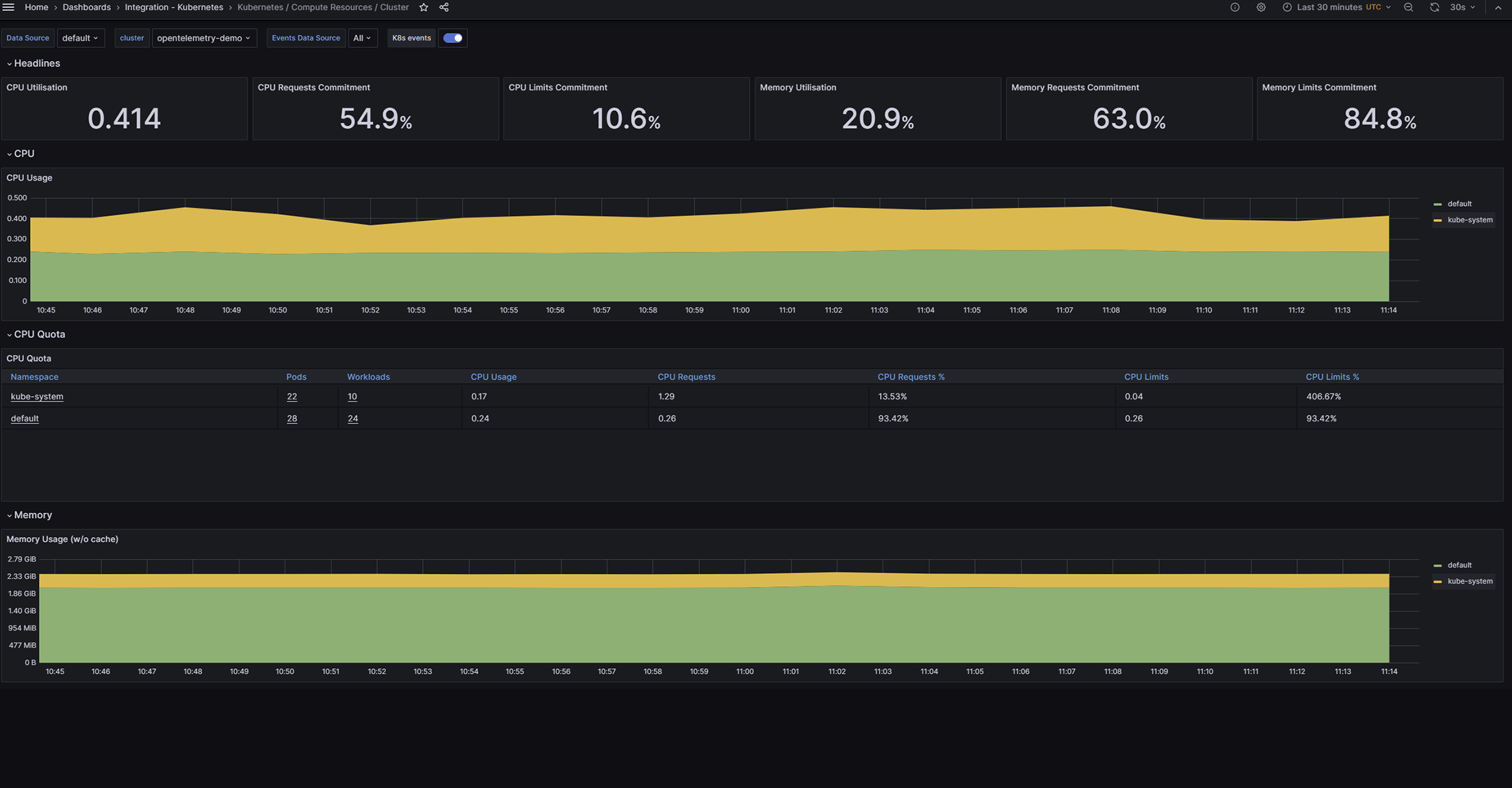Screen dimensions: 1512x788
Task: Open the time range picker clock icon
Action: pos(1287,8)
